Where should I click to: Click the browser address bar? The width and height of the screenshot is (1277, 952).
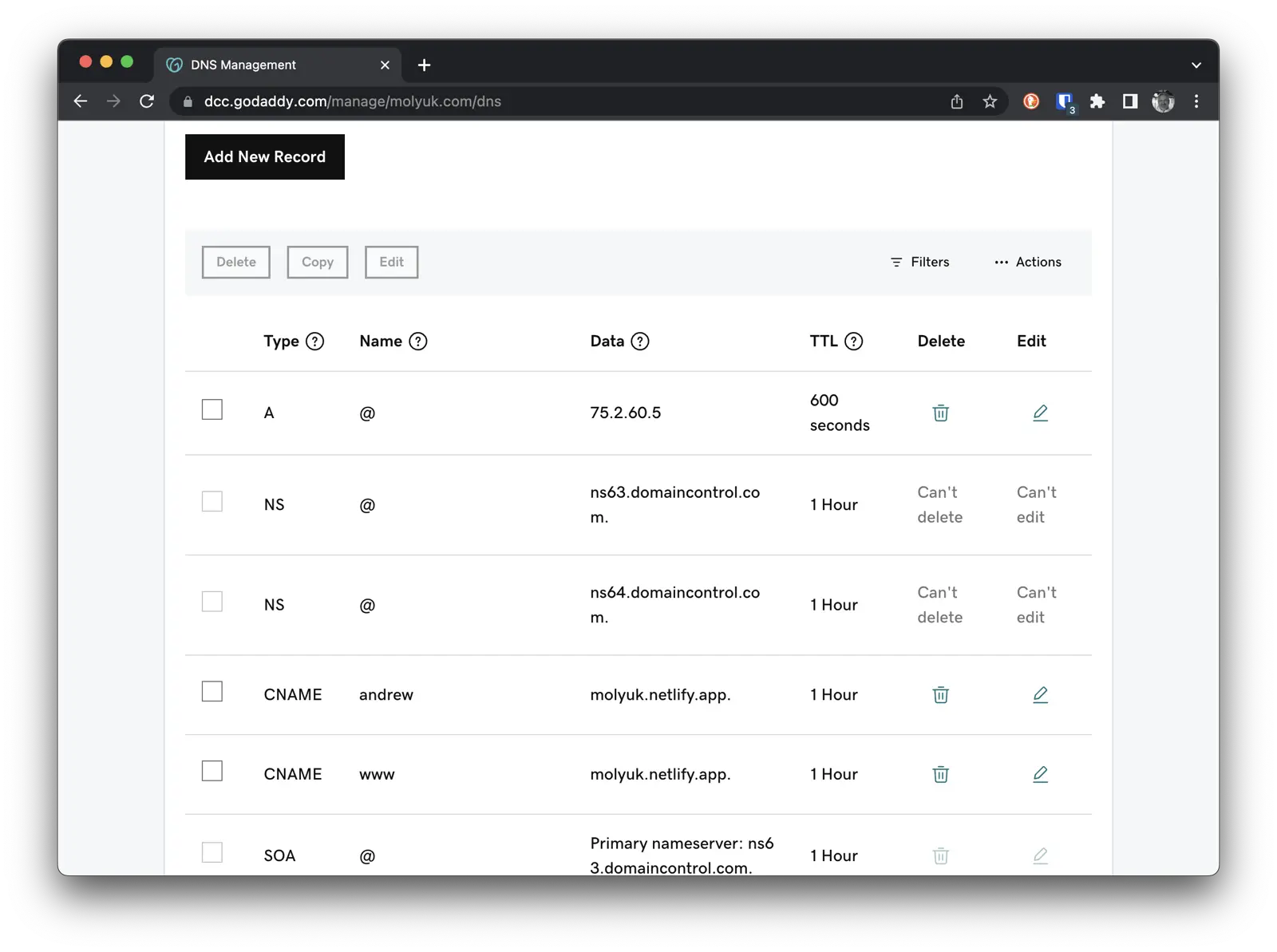point(559,101)
